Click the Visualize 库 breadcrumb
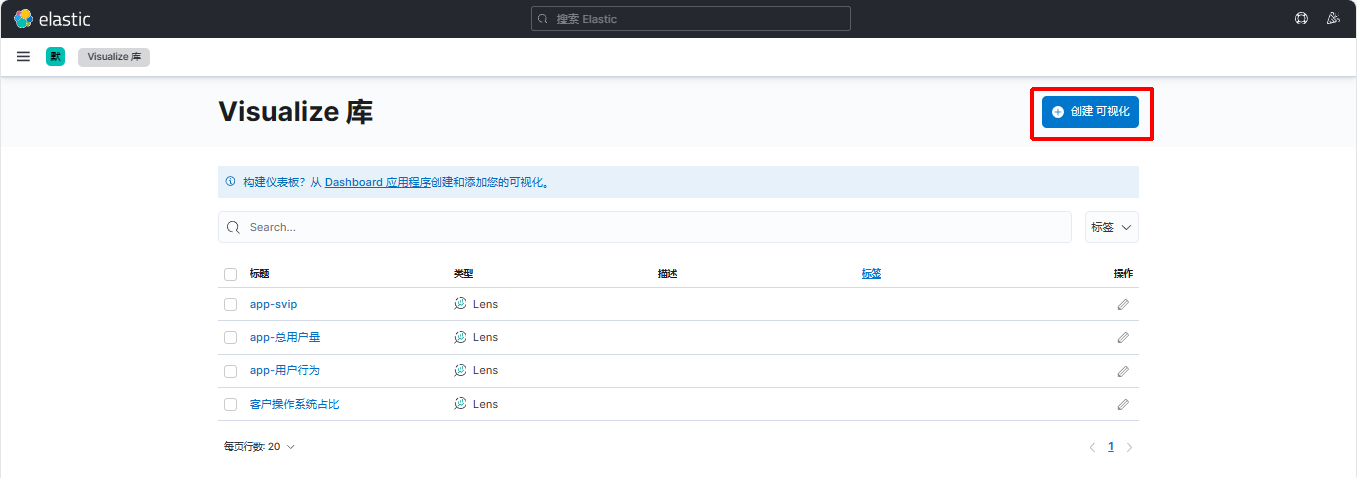This screenshot has height=478, width=1357. [114, 57]
